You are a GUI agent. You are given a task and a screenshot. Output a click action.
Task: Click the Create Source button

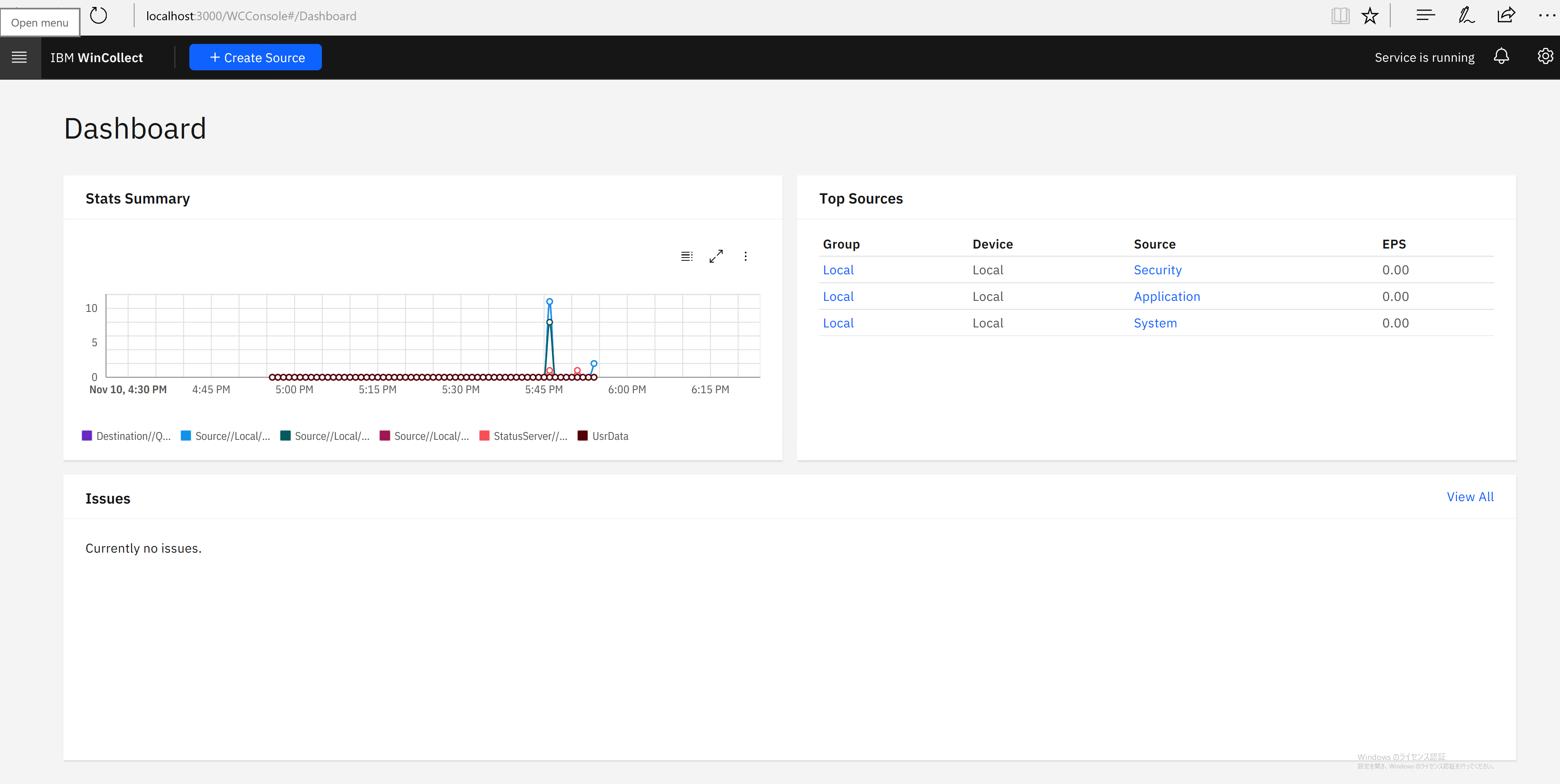pos(255,58)
